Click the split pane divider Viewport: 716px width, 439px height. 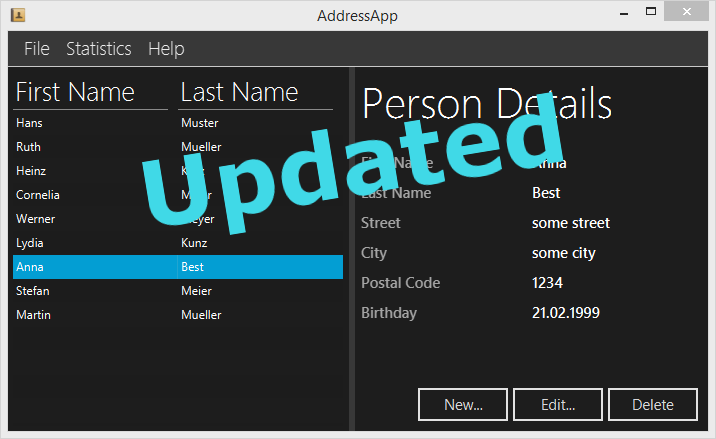pyautogui.click(x=352, y=249)
